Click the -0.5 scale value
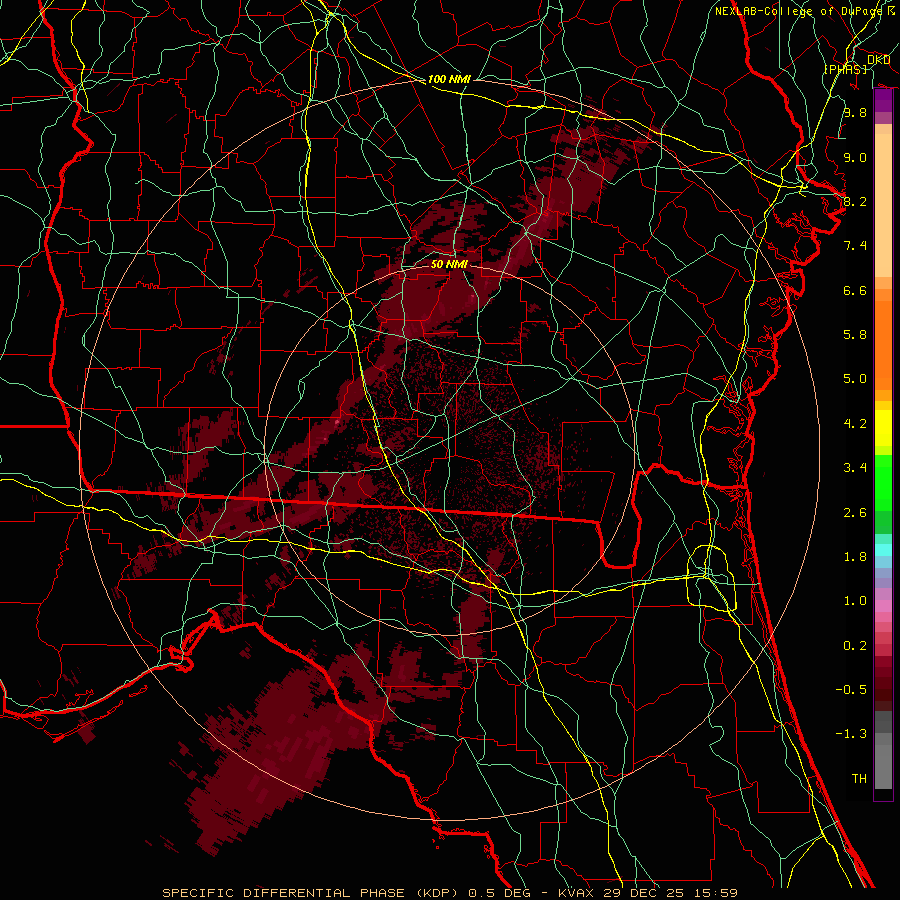Viewport: 900px width, 900px height. pos(851,690)
